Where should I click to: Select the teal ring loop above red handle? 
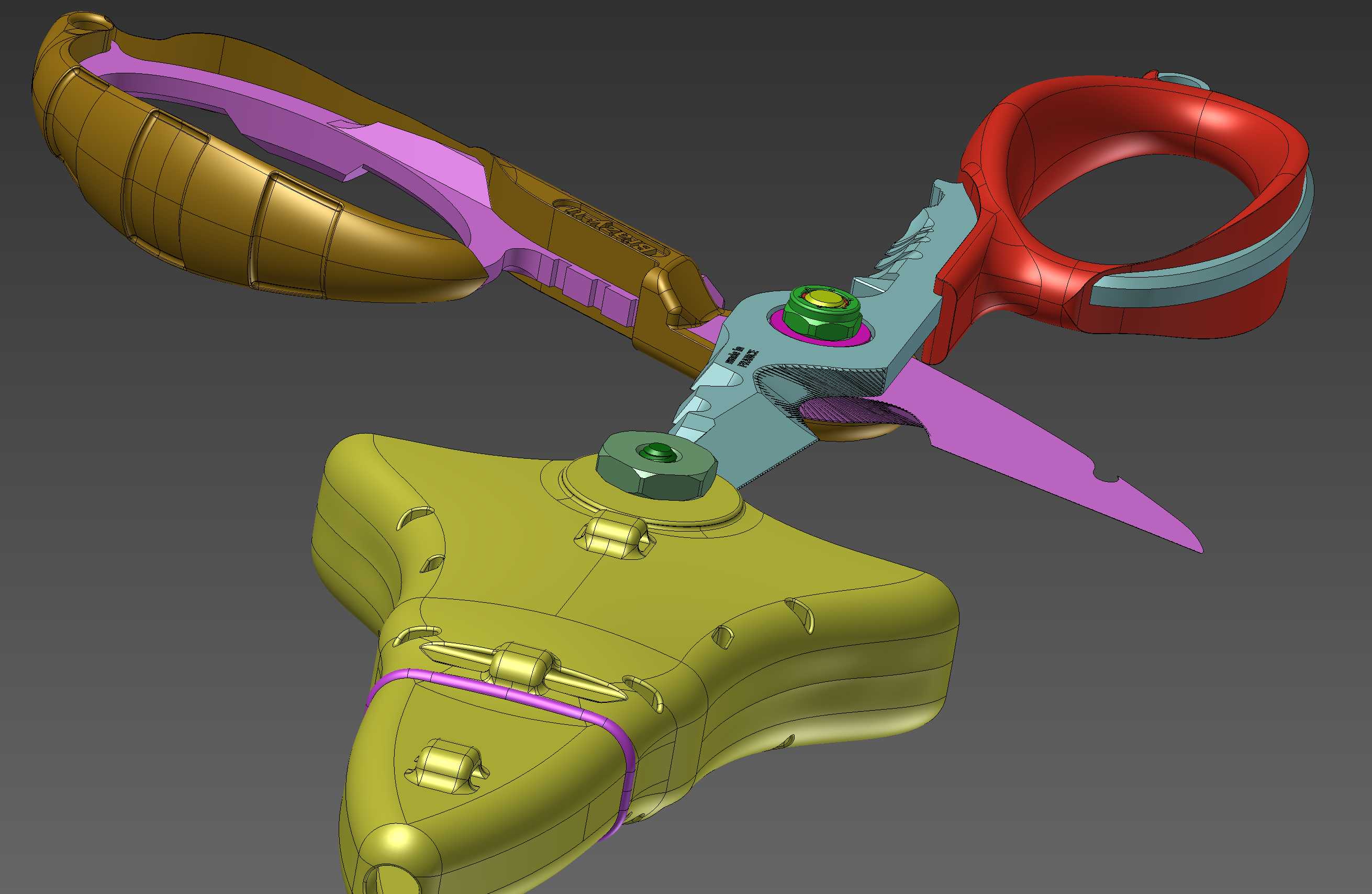tap(1183, 80)
